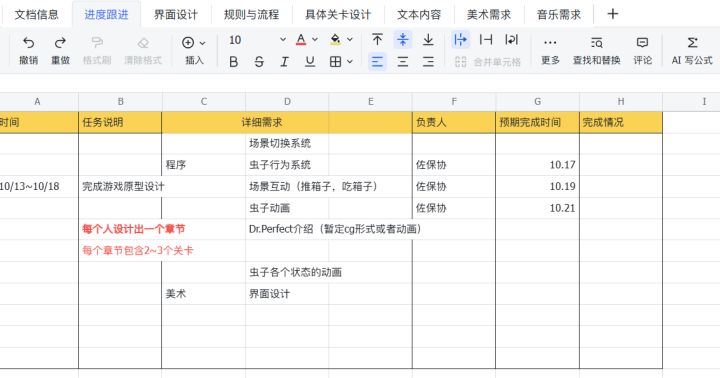Select the 场景切换系统 cell
Screen dimensions: 720x378
pos(287,143)
